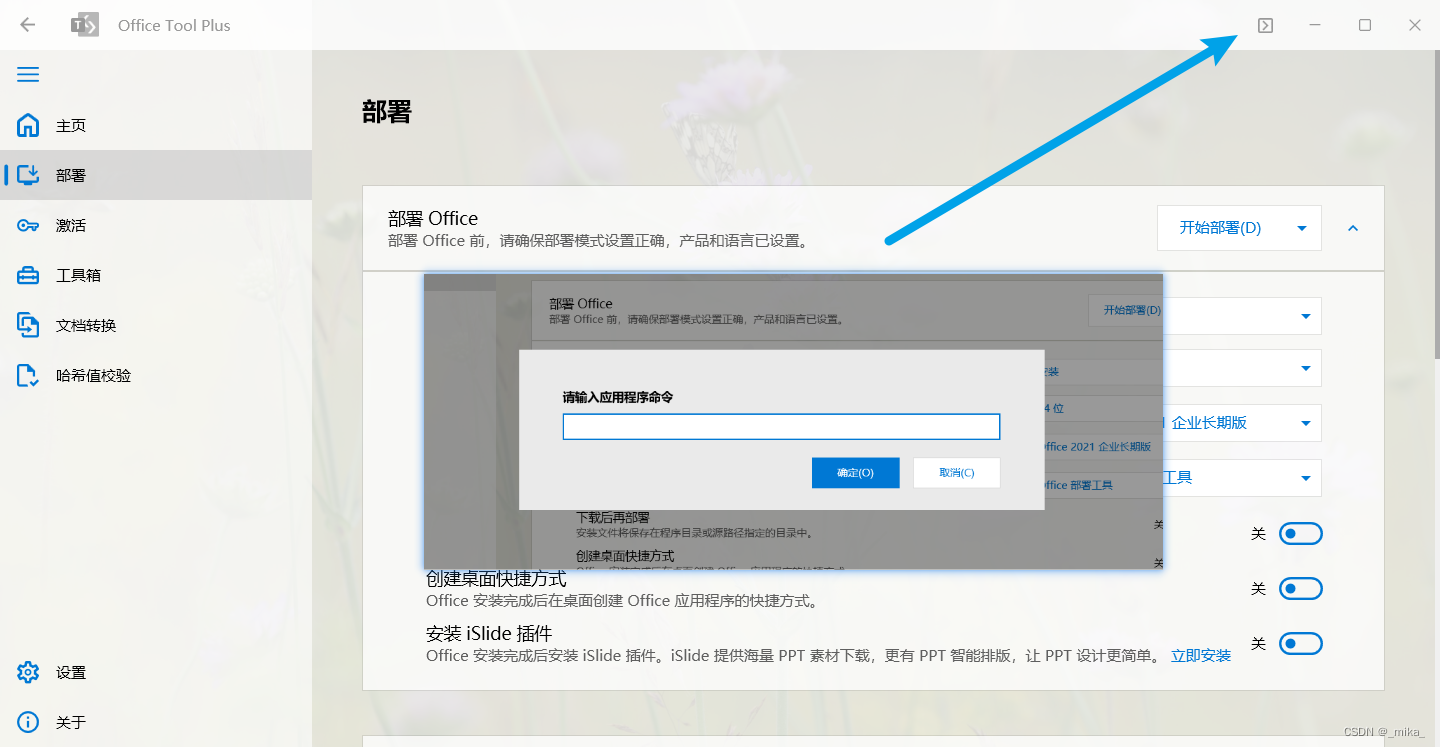Click the hash check icon for 哈希值校验
1440x747 pixels.
coord(28,375)
